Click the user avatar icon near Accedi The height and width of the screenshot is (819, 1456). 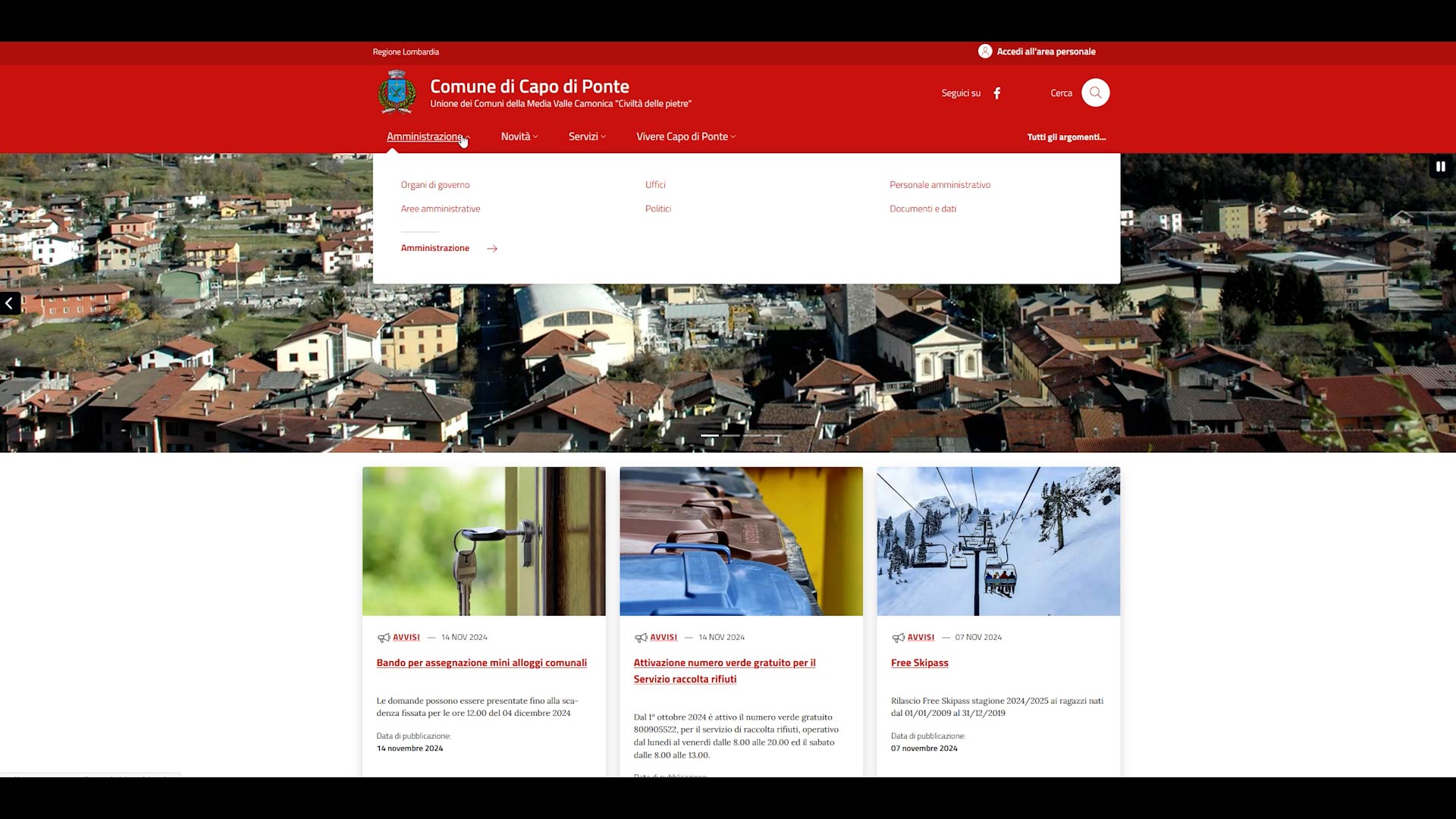coord(985,52)
